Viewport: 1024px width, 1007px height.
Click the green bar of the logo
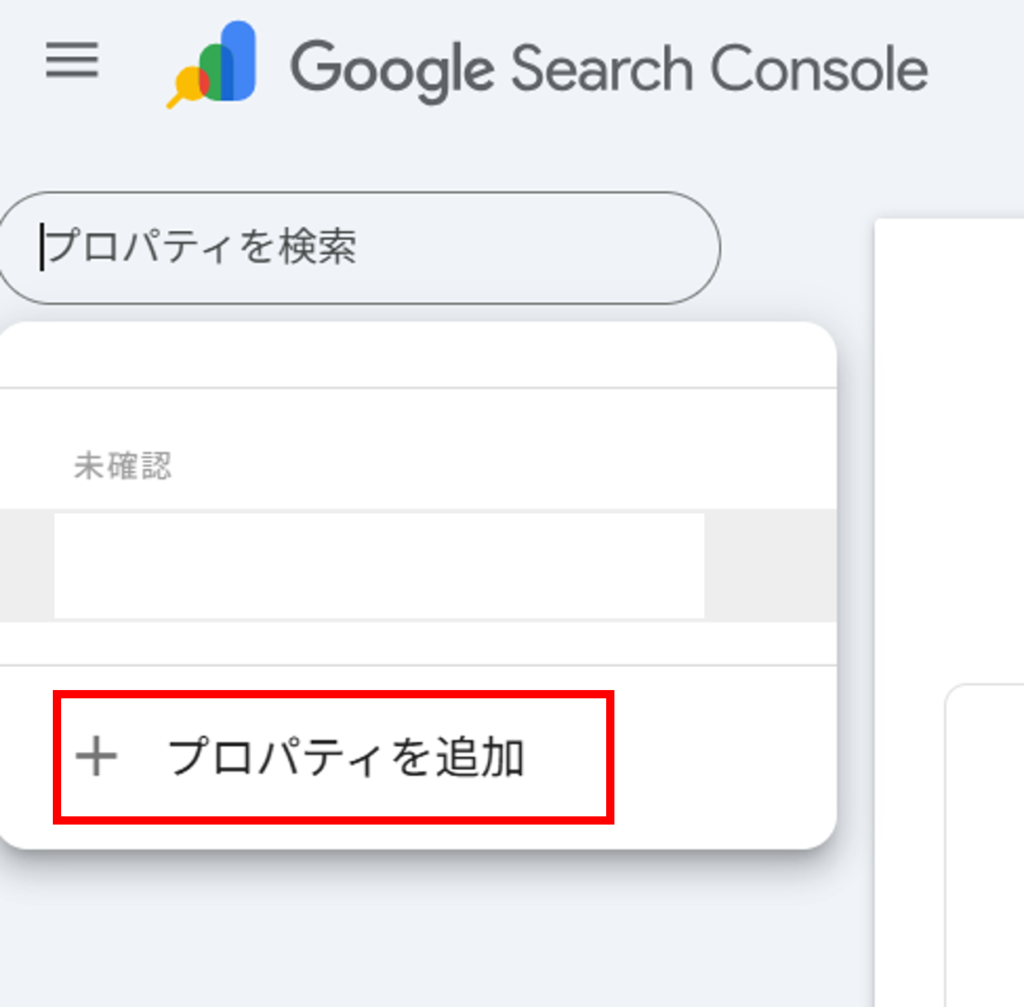[x=215, y=72]
